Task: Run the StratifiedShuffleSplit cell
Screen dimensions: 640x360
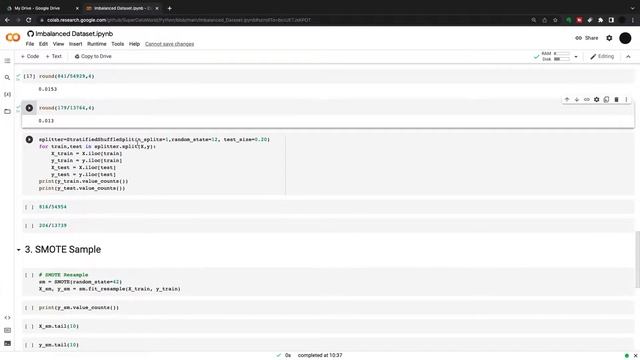Action: tap(29, 140)
